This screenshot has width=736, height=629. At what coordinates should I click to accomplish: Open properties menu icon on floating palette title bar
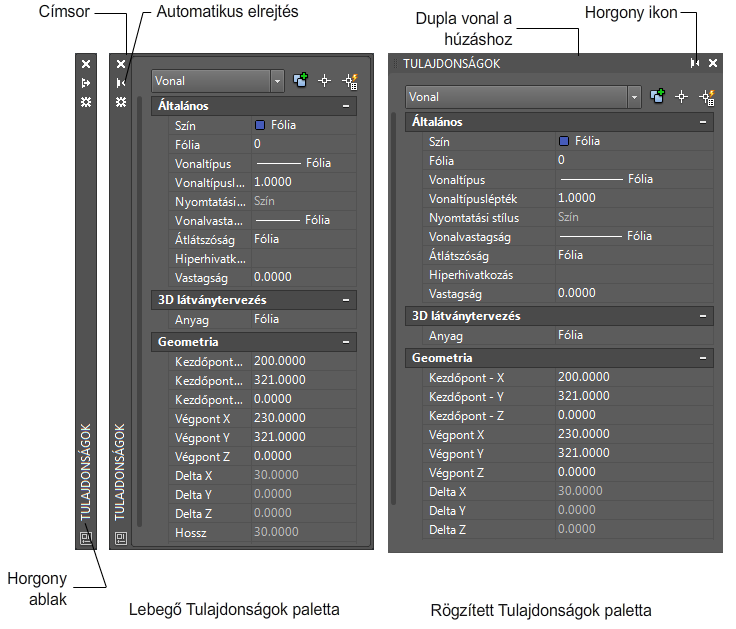click(x=121, y=102)
